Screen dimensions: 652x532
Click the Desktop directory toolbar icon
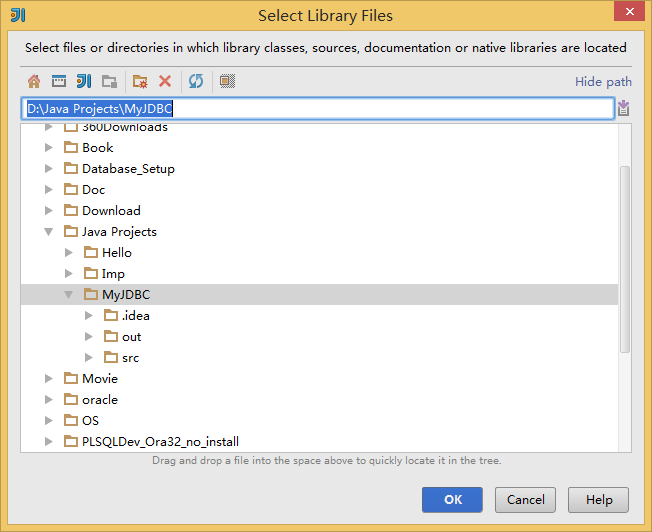[59, 81]
